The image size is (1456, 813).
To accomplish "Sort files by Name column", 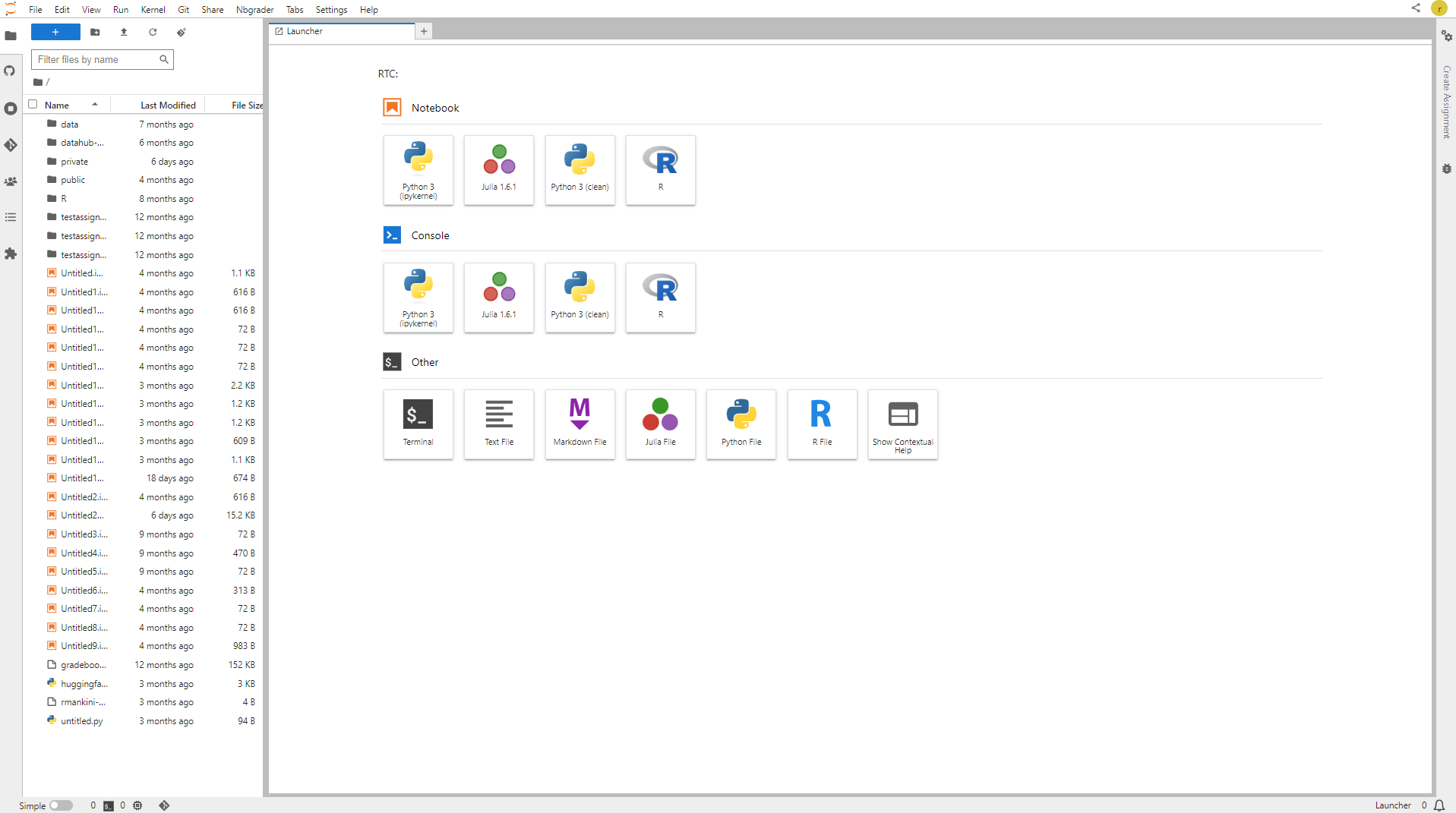I will [67, 105].
